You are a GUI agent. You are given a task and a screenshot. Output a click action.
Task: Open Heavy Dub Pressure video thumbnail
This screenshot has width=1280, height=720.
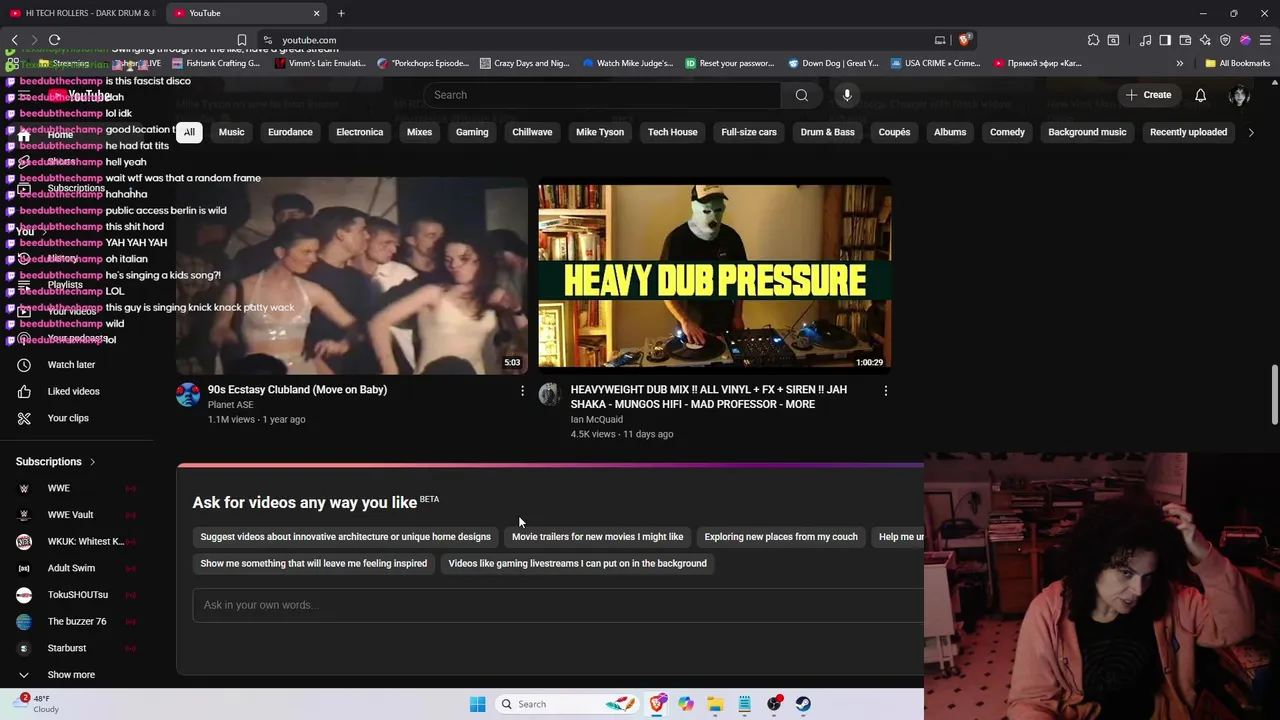[714, 276]
